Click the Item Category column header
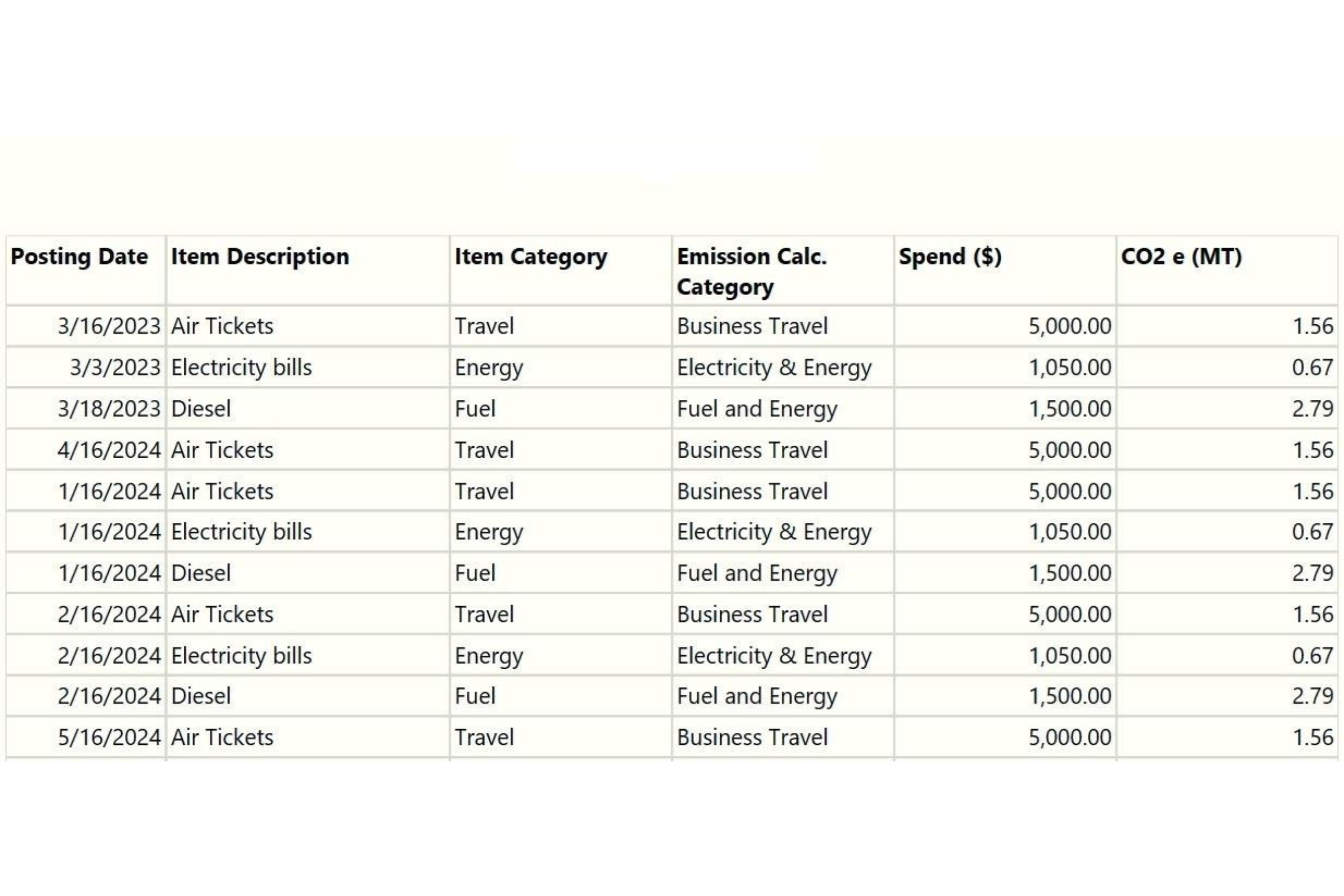This screenshot has width=1344, height=896. click(x=531, y=257)
